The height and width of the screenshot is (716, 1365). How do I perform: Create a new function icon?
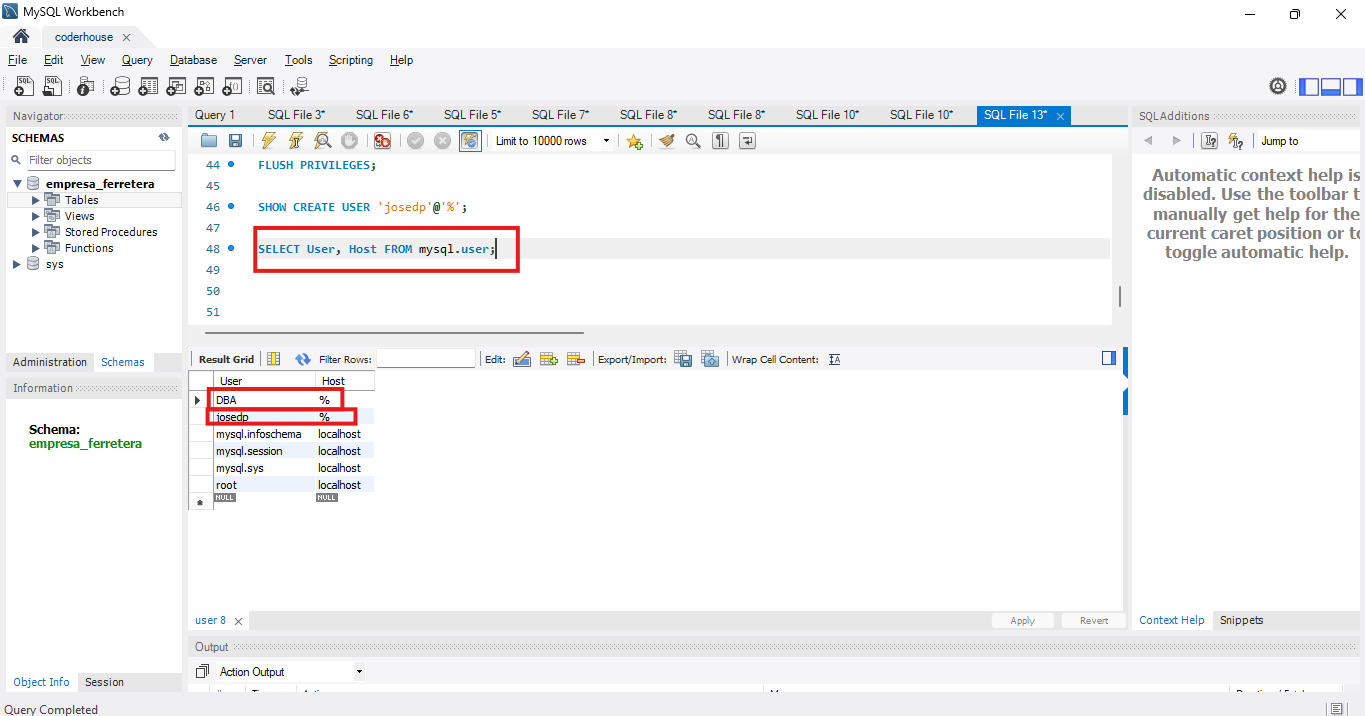(232, 87)
